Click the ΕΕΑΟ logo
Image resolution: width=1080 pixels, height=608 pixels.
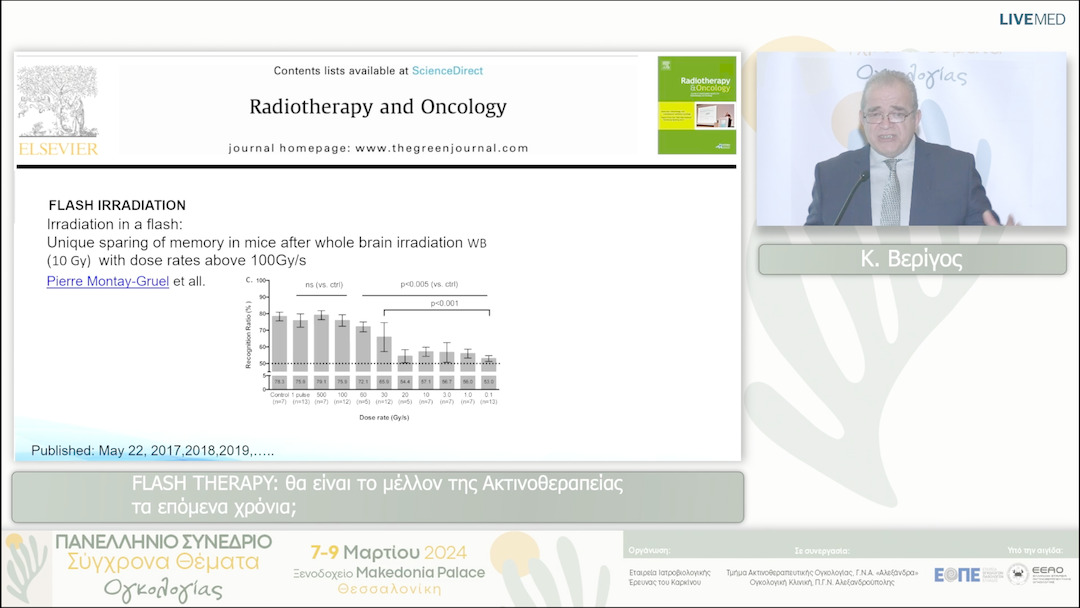click(x=1048, y=574)
